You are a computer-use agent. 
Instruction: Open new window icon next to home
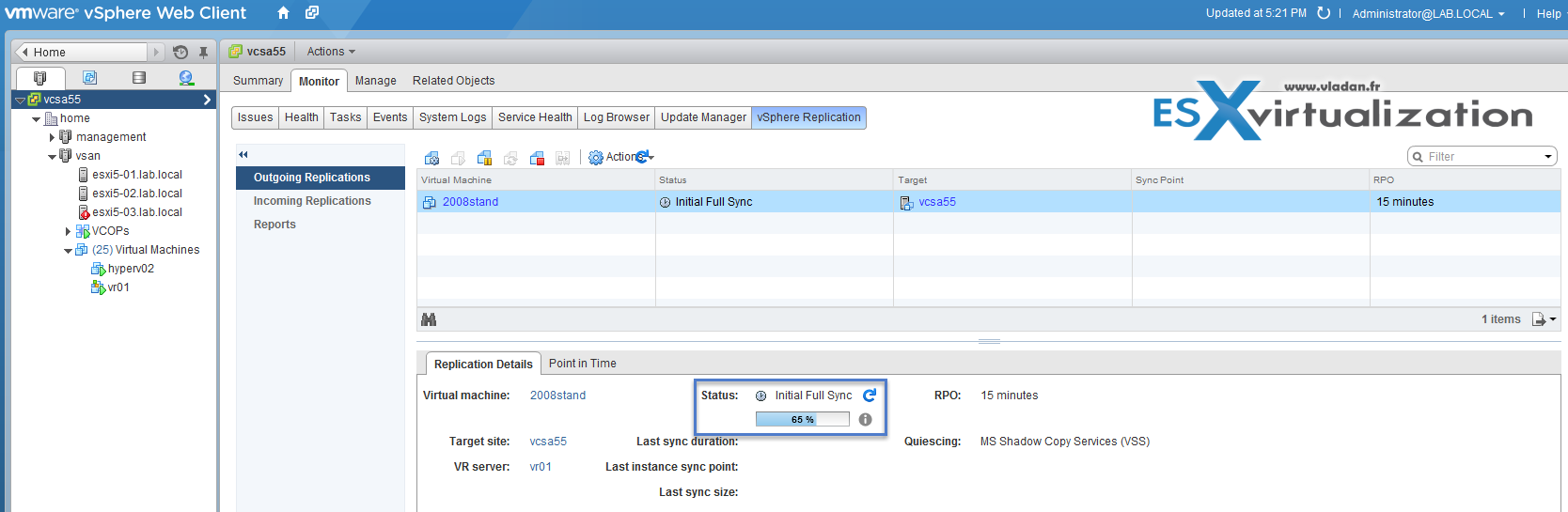pyautogui.click(x=312, y=13)
